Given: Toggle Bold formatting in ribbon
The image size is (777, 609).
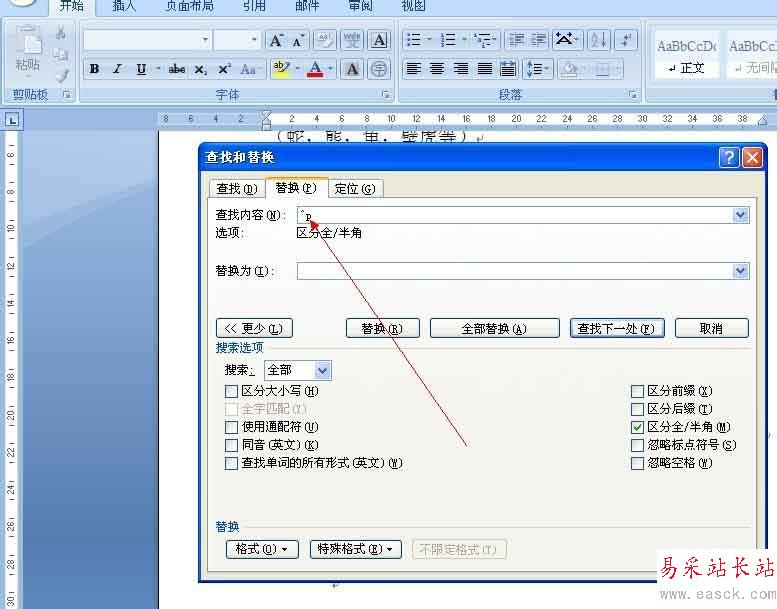Looking at the screenshot, I should (94, 69).
